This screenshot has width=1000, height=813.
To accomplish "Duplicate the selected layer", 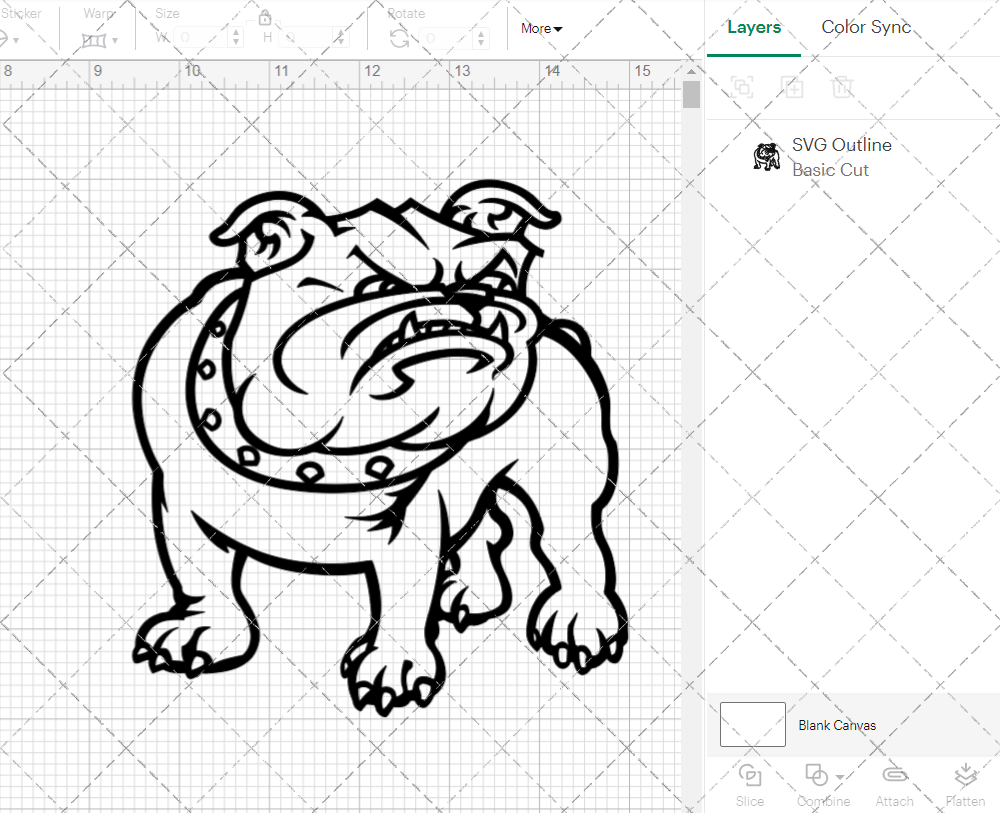I will coord(792,87).
